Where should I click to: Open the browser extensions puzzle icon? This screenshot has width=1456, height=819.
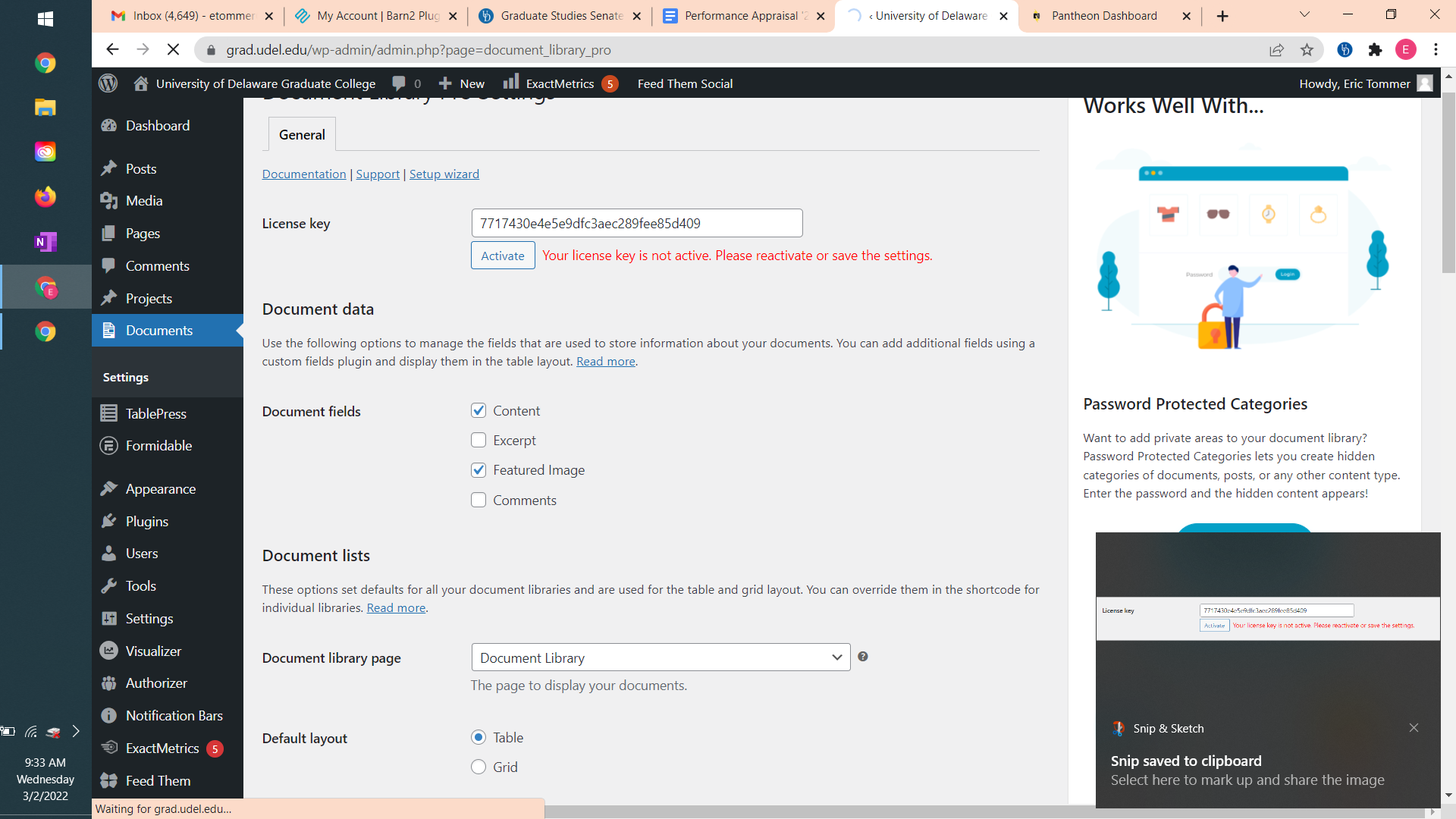click(x=1375, y=50)
